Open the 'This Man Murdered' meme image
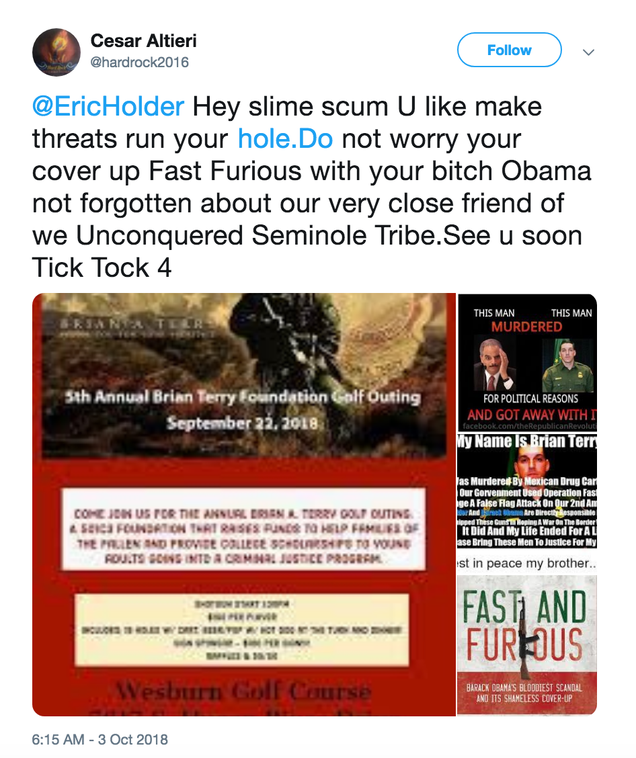636x758 pixels. pos(527,363)
